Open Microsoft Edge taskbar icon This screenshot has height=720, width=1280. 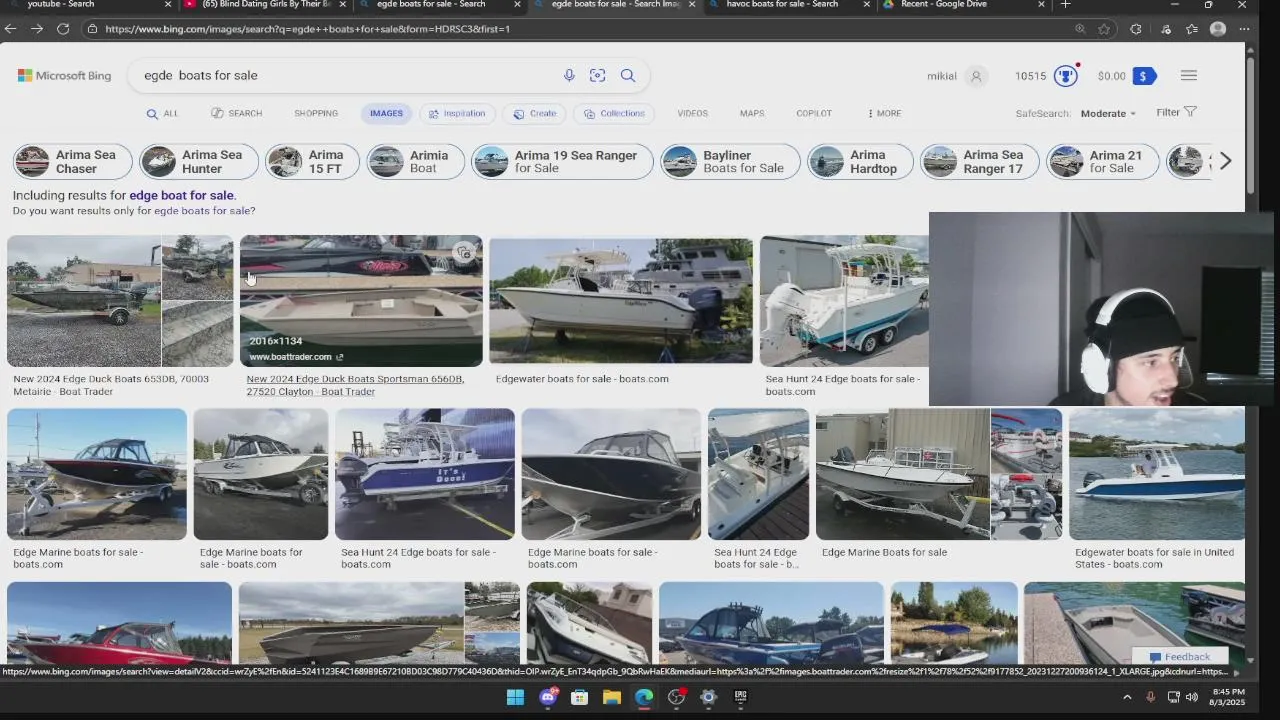644,697
